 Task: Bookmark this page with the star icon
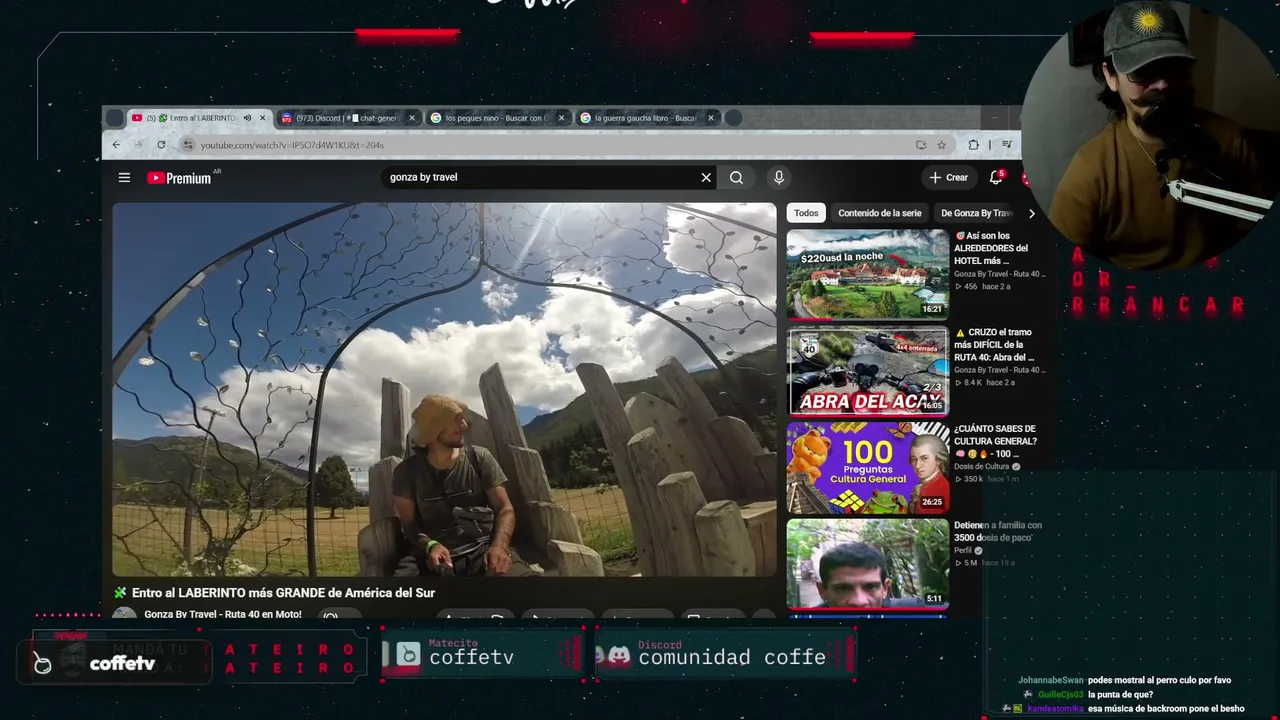coord(941,145)
